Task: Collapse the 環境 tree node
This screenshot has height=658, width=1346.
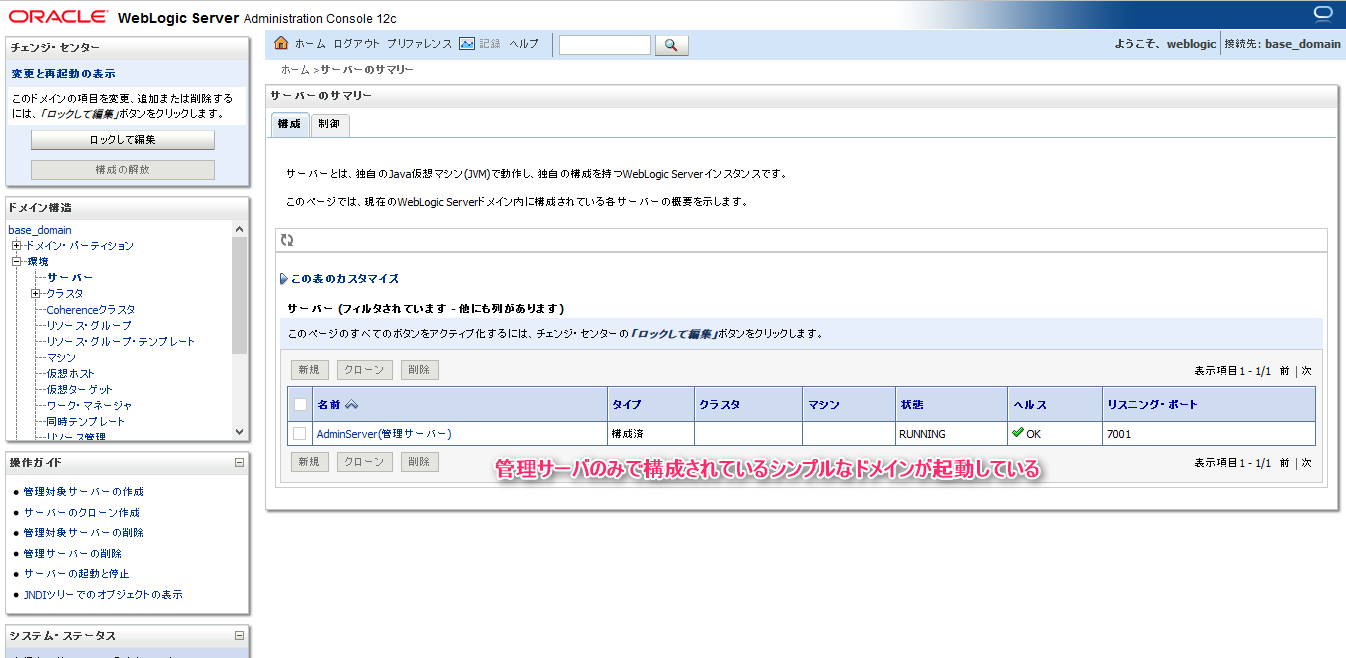Action: tap(16, 262)
